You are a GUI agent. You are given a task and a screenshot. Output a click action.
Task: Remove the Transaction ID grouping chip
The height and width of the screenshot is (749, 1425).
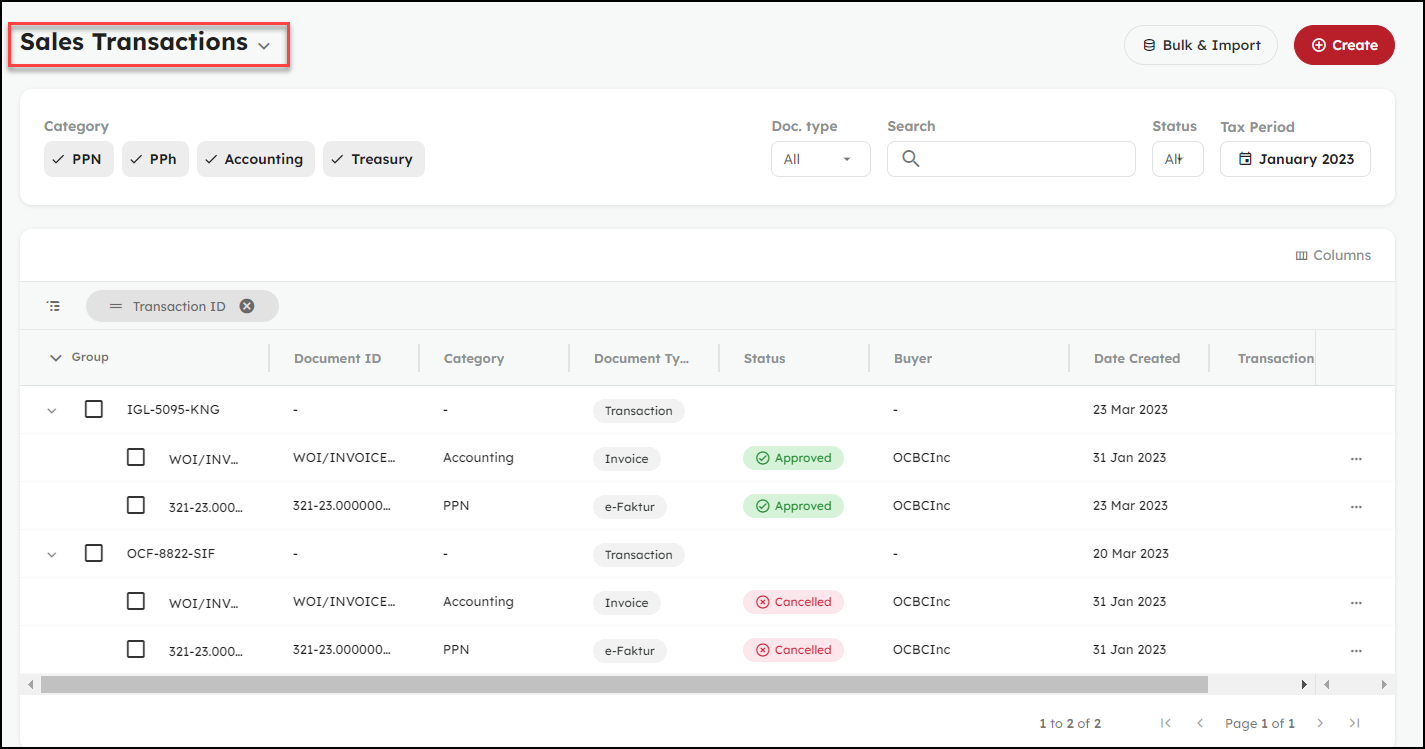247,306
